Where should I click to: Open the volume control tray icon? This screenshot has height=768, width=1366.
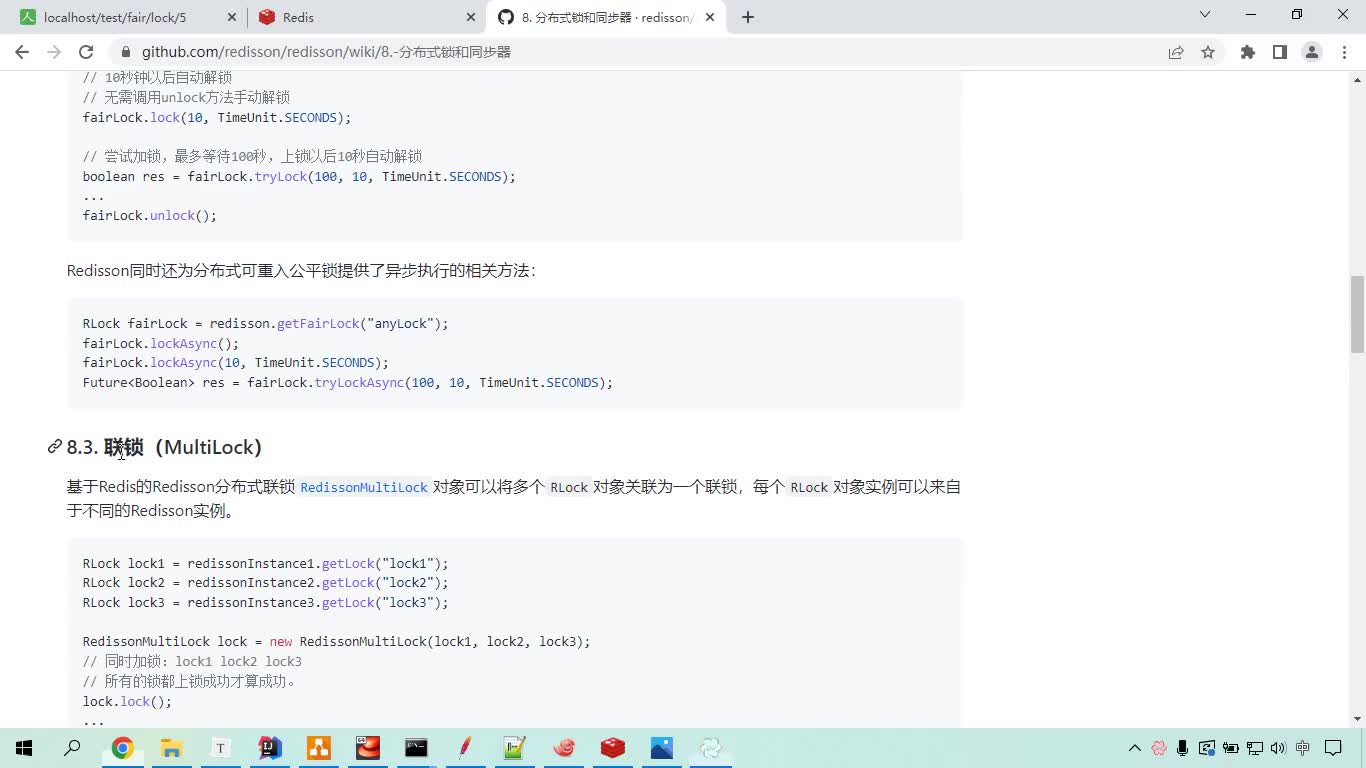coord(1279,748)
